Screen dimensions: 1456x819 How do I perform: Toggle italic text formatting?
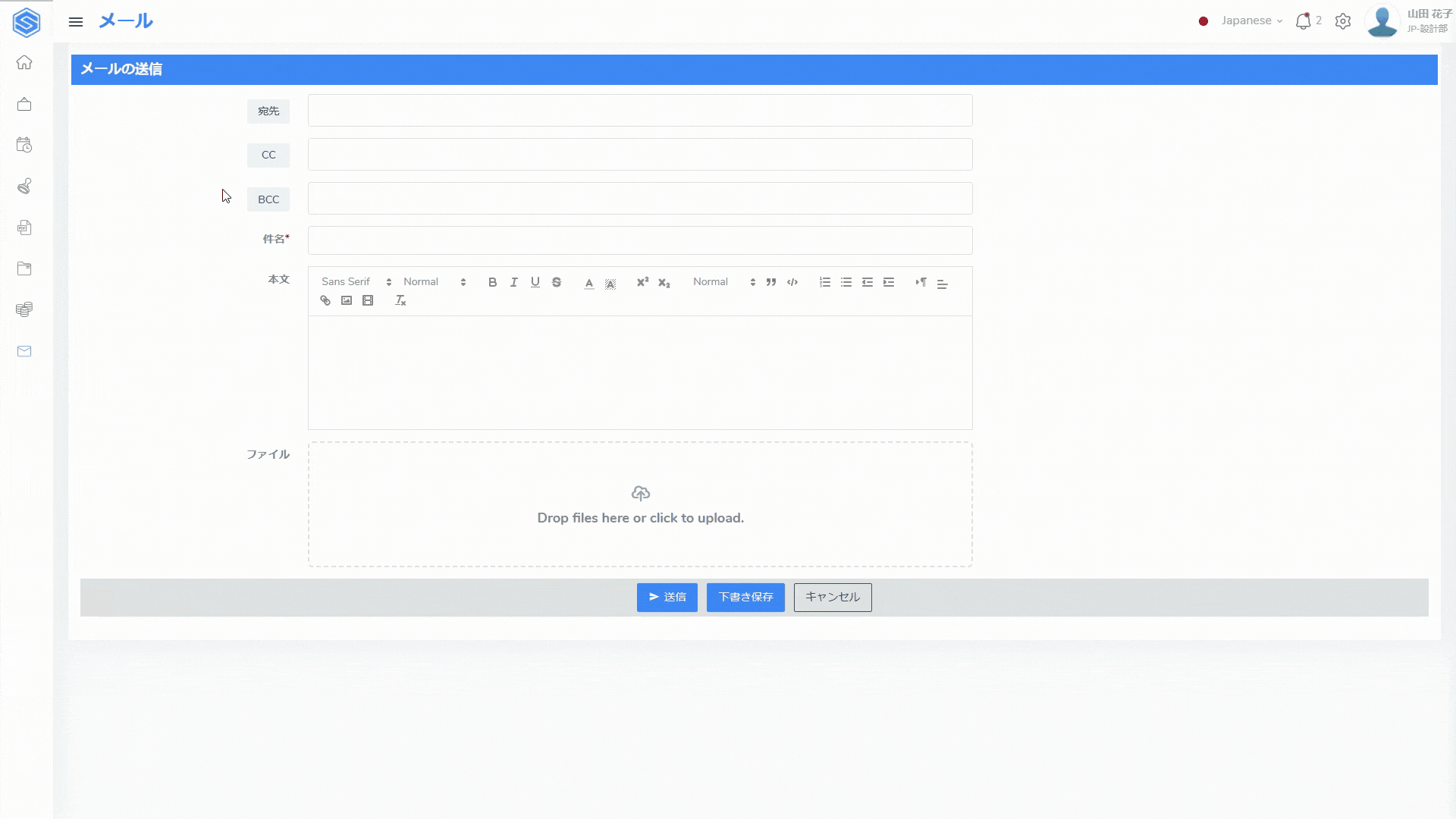point(513,282)
